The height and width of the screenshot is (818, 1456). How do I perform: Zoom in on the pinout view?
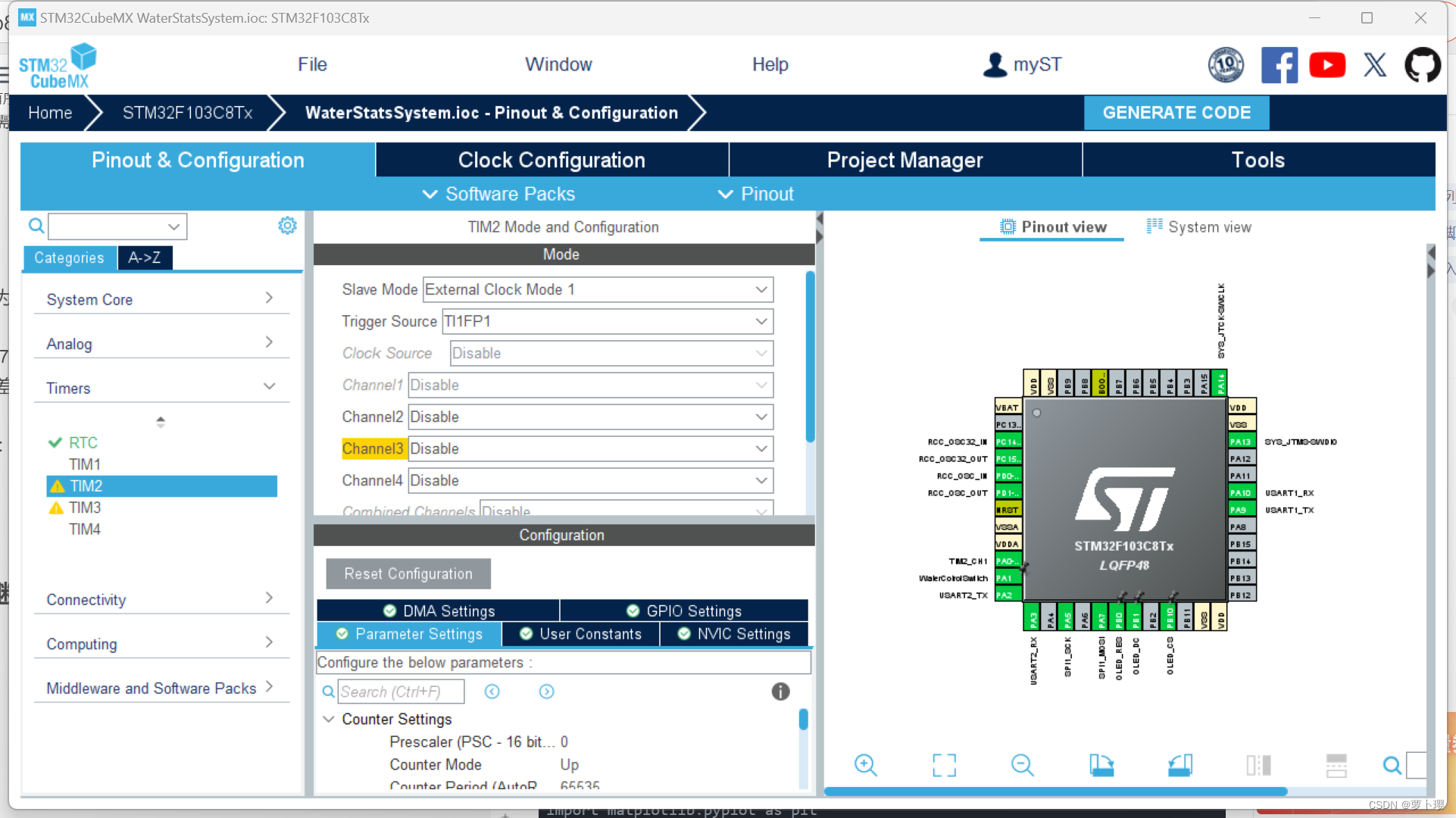click(866, 765)
